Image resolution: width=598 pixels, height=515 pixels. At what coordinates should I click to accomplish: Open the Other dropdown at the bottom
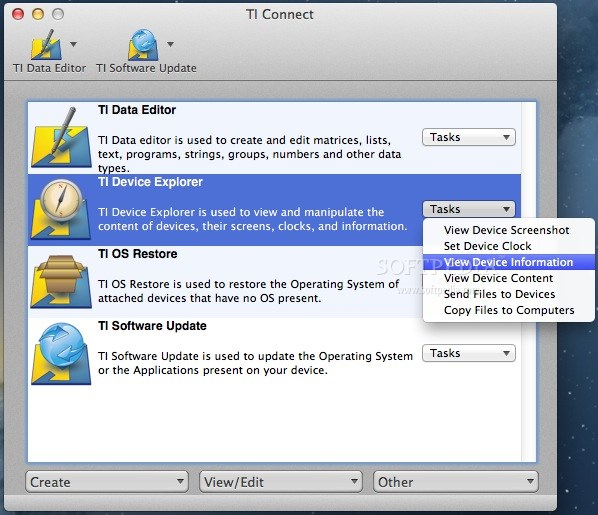(x=456, y=482)
